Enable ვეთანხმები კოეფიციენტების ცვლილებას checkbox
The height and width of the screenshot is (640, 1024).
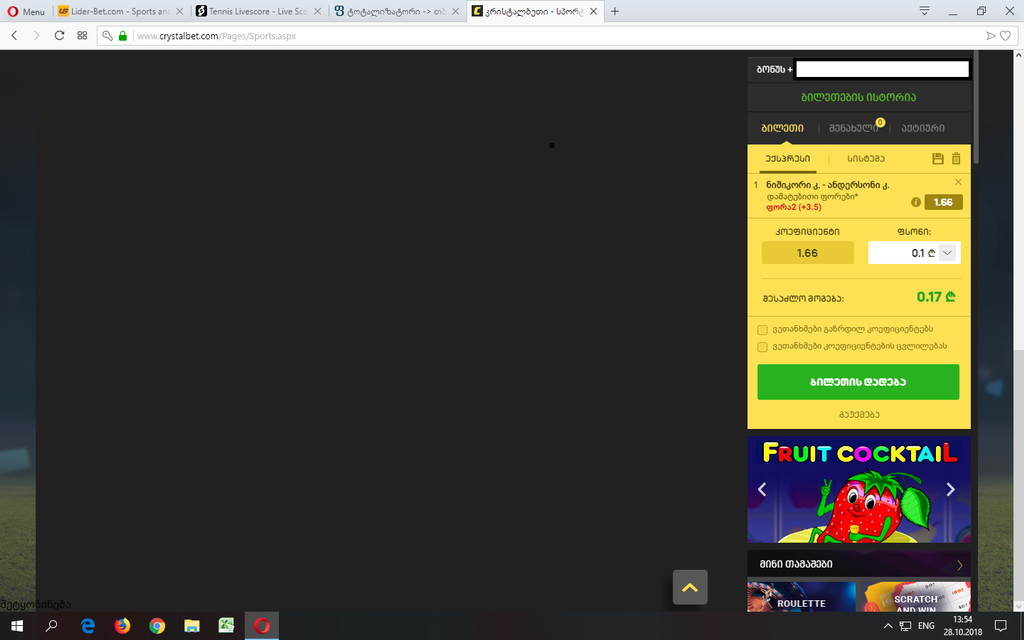762,347
